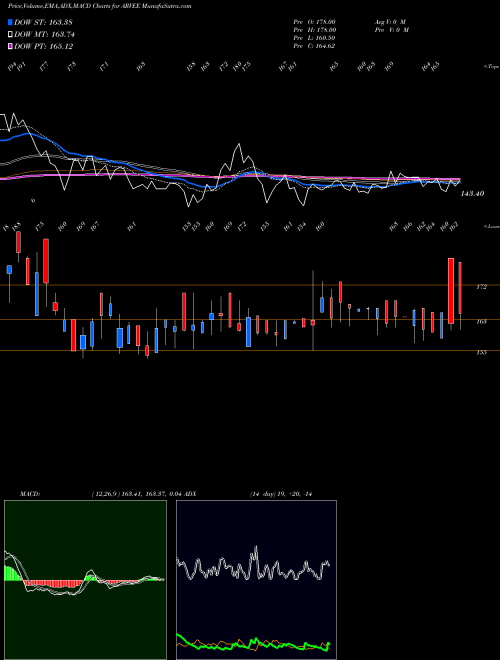Click the 163 price level label
Viewport: 500px width, 660px height.
point(481,322)
